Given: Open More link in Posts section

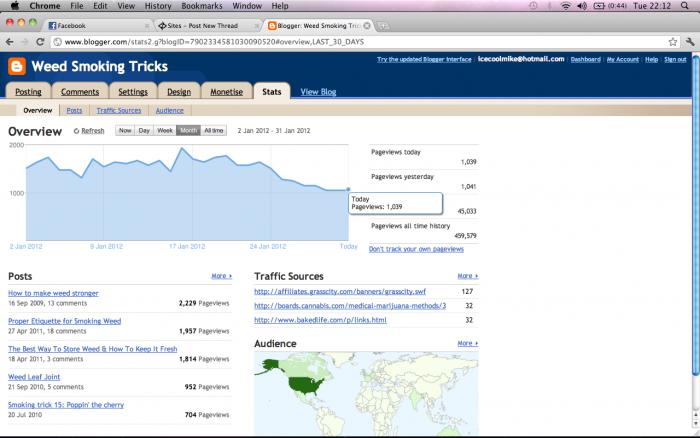Looking at the screenshot, I should pyautogui.click(x=221, y=276).
